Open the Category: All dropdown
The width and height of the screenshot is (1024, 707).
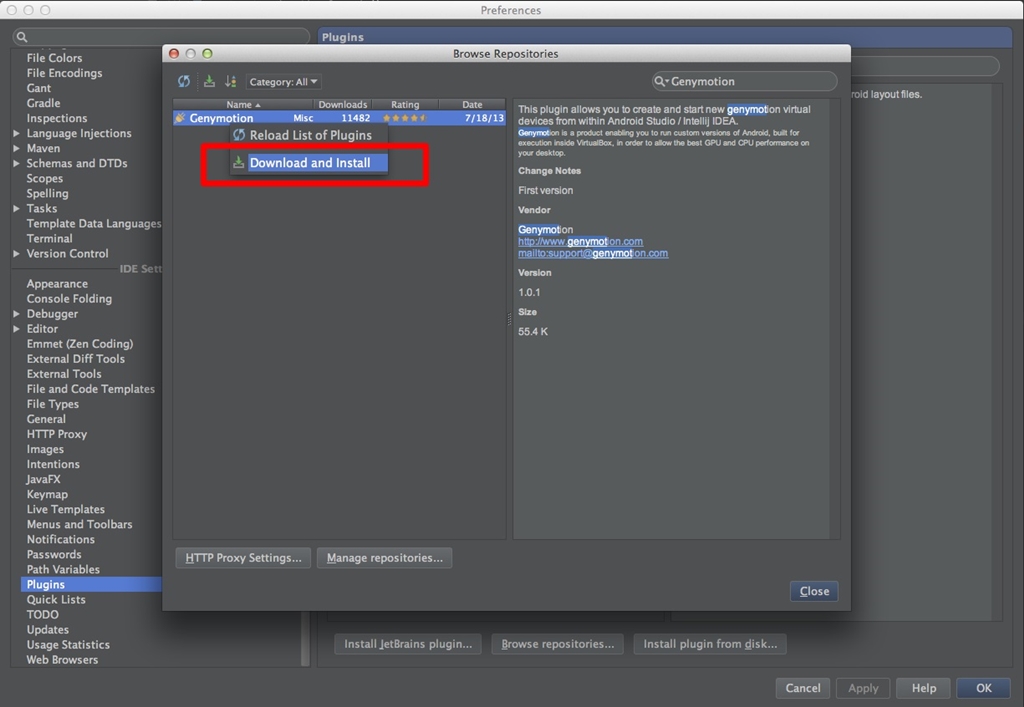(x=283, y=82)
